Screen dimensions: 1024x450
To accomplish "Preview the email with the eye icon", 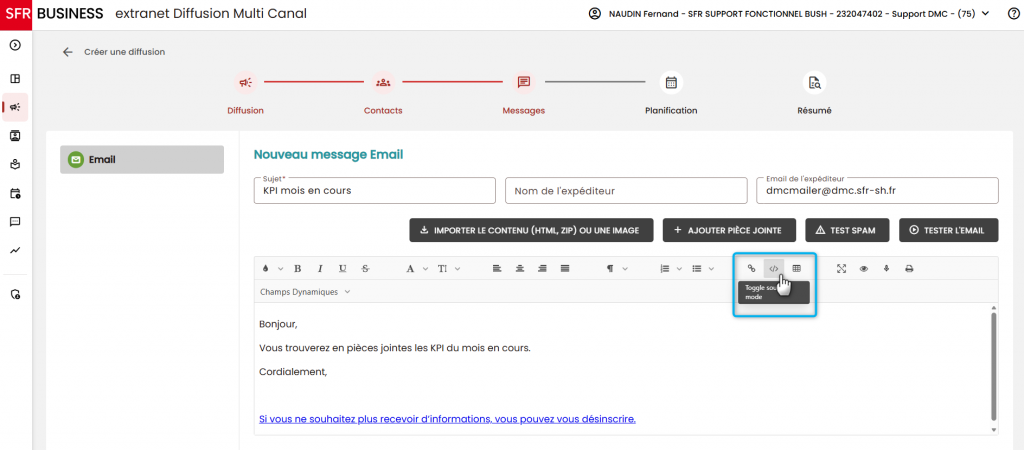I will tap(863, 268).
